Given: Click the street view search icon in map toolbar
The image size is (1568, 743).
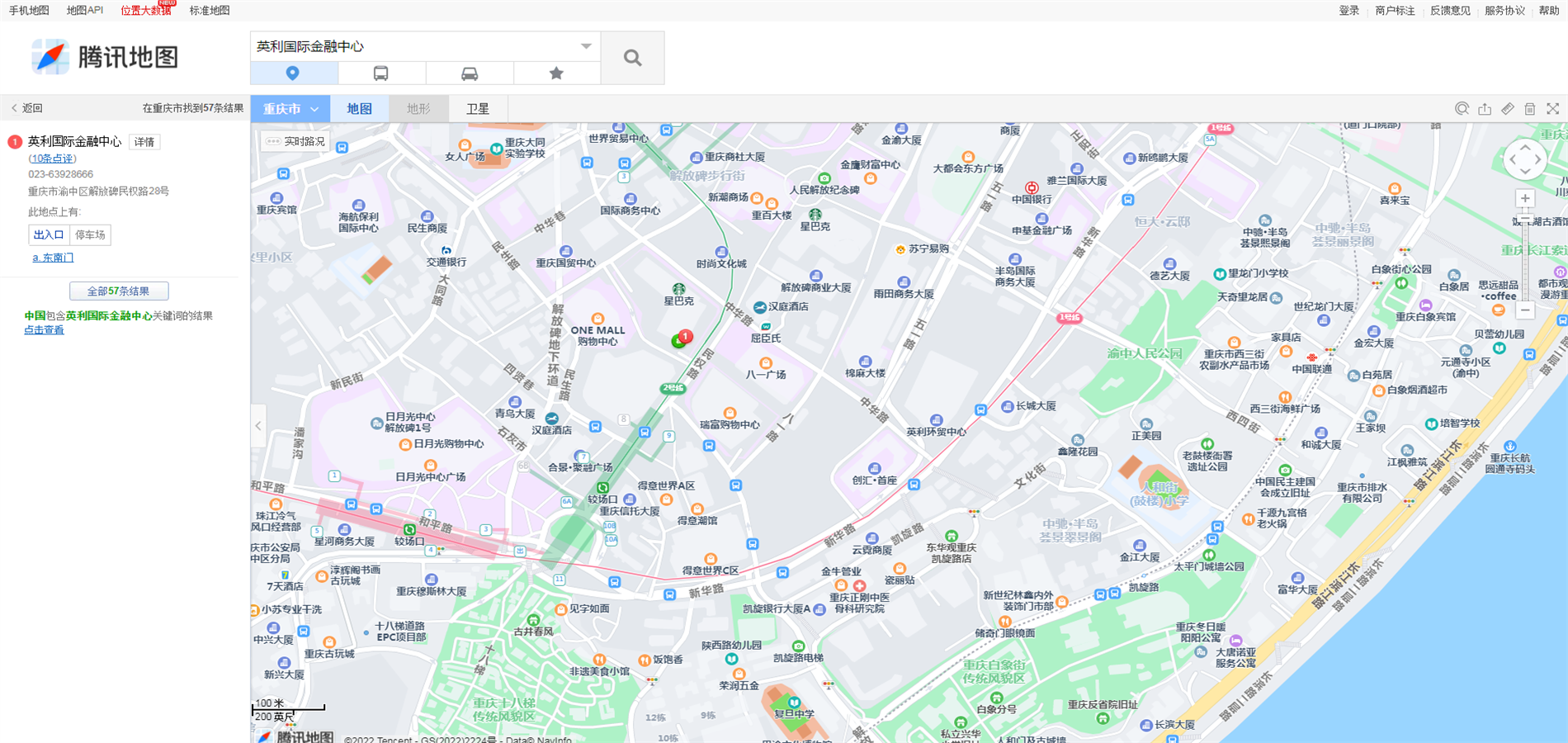Looking at the screenshot, I should pos(1462,109).
